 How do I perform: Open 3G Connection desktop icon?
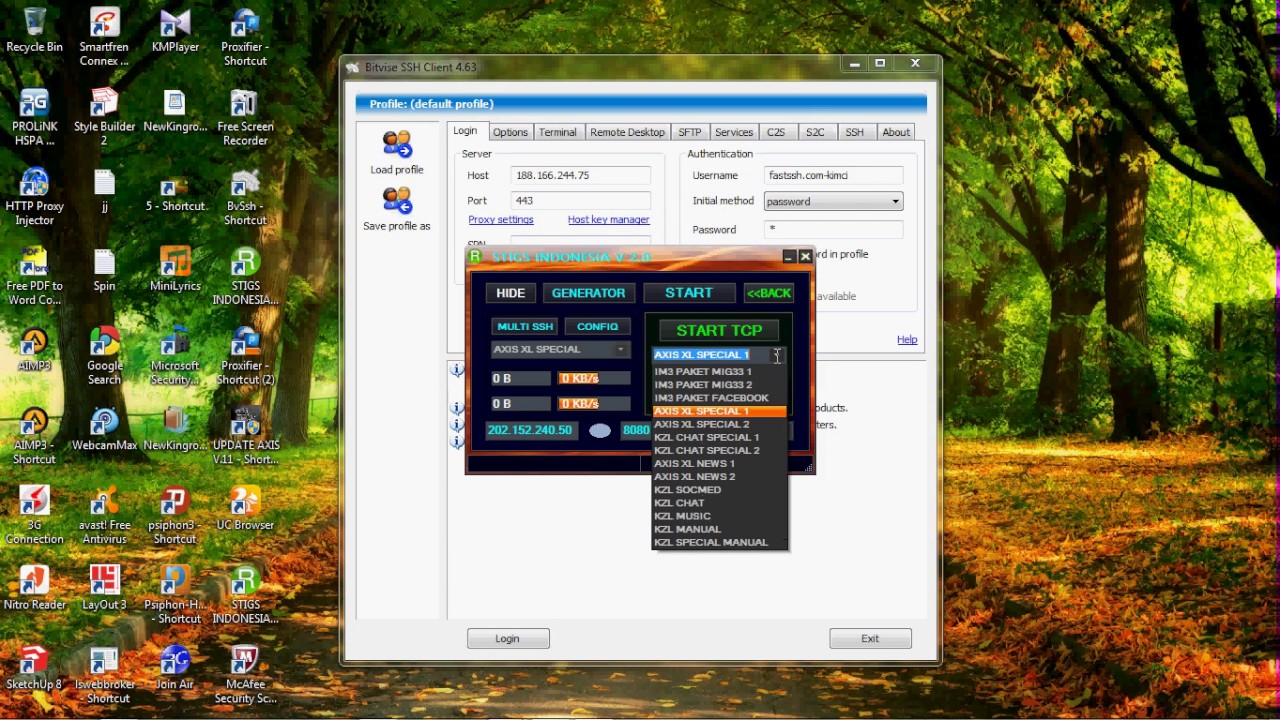[34, 516]
